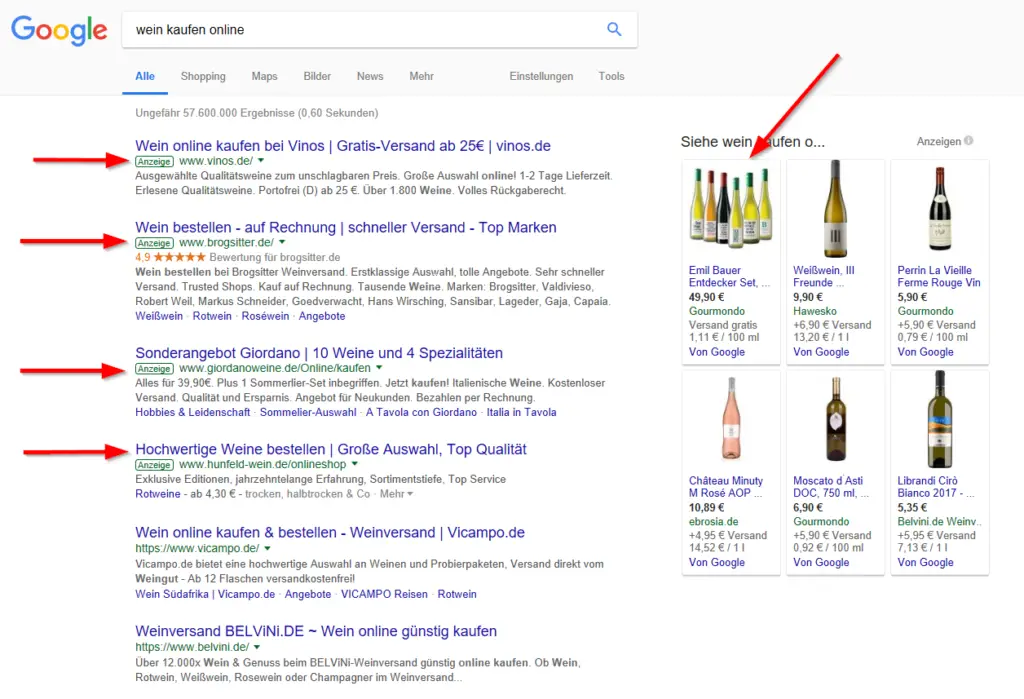1024x699 pixels.
Task: Open Wein bestellen - auf Rechnung result
Action: click(x=346, y=227)
